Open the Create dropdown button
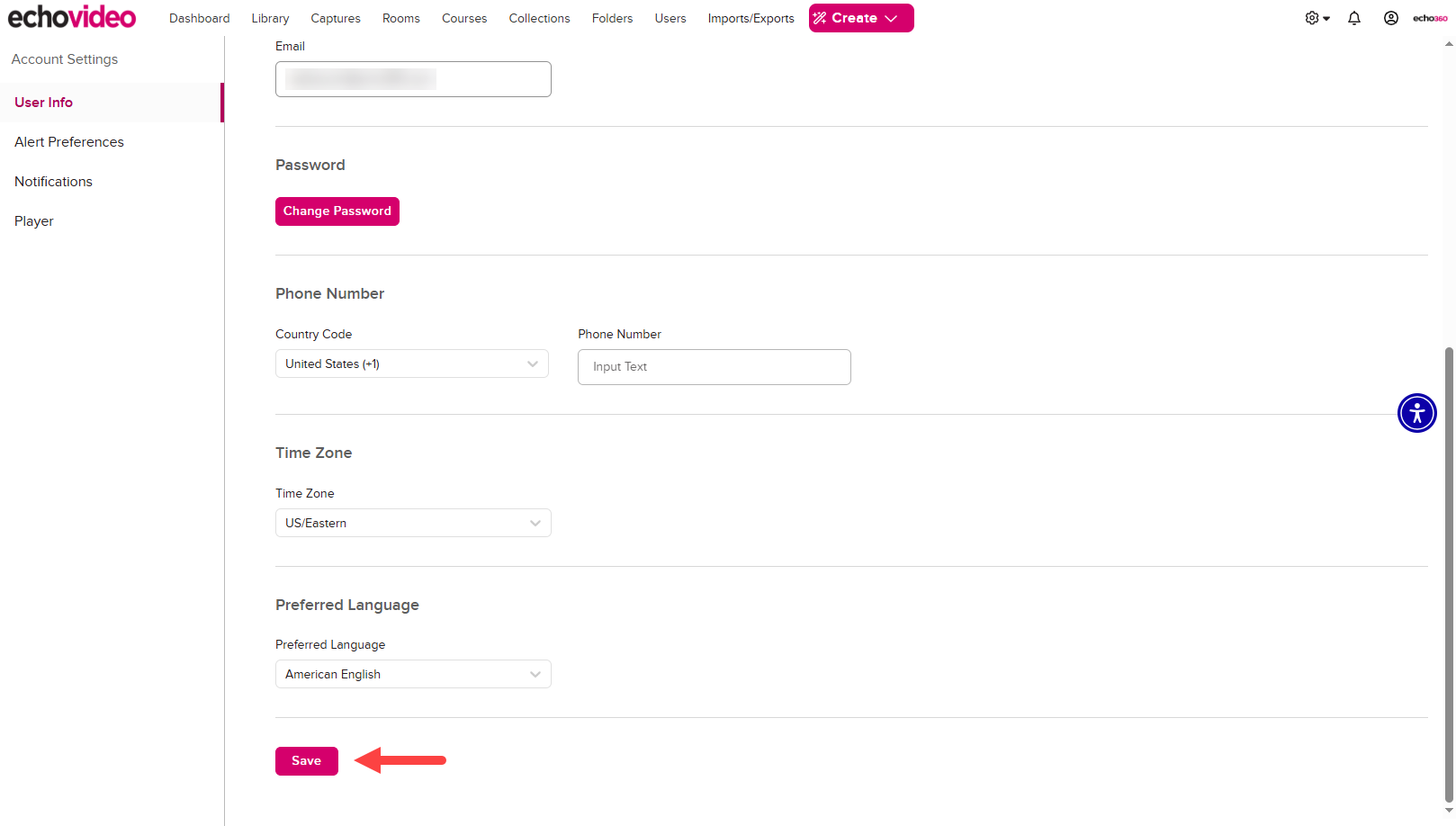The height and width of the screenshot is (826, 1456). click(x=860, y=18)
